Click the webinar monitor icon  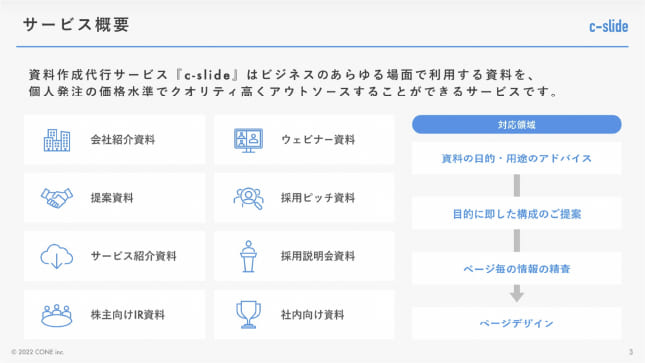tap(248, 140)
